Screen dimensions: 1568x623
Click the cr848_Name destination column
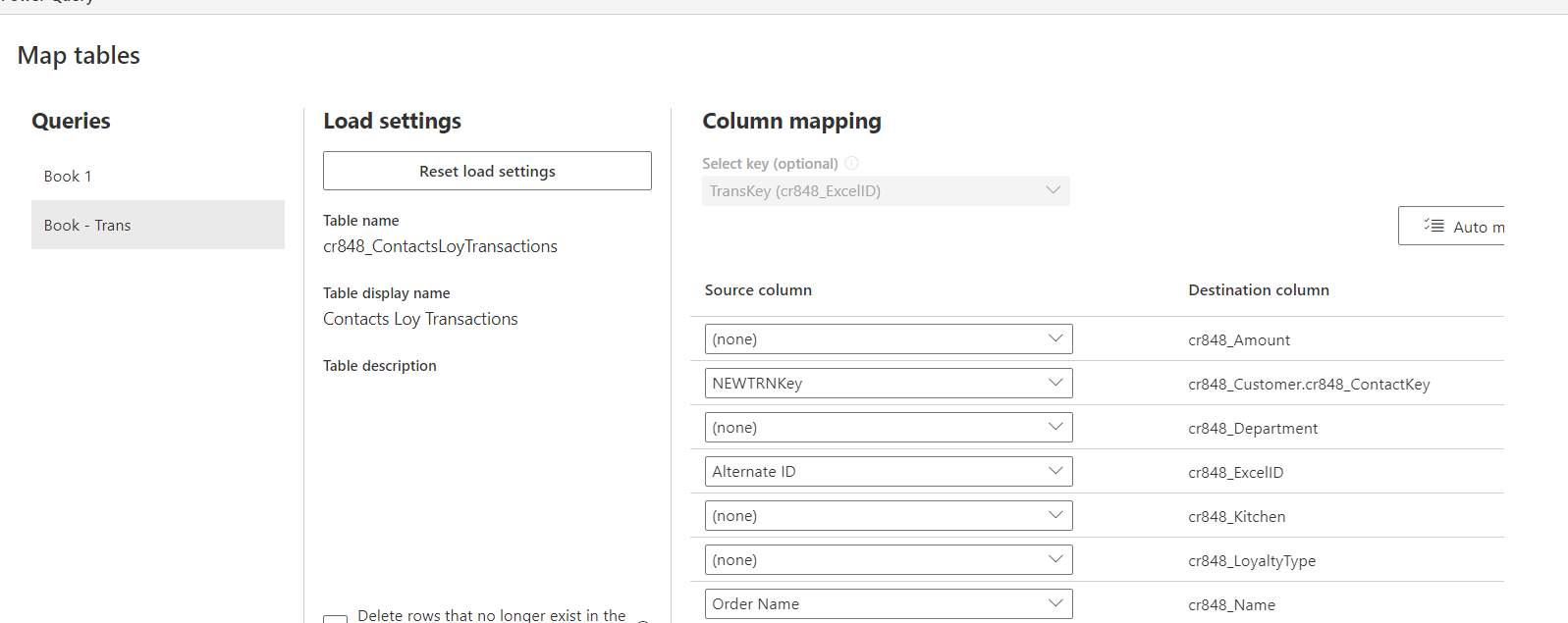1231,605
